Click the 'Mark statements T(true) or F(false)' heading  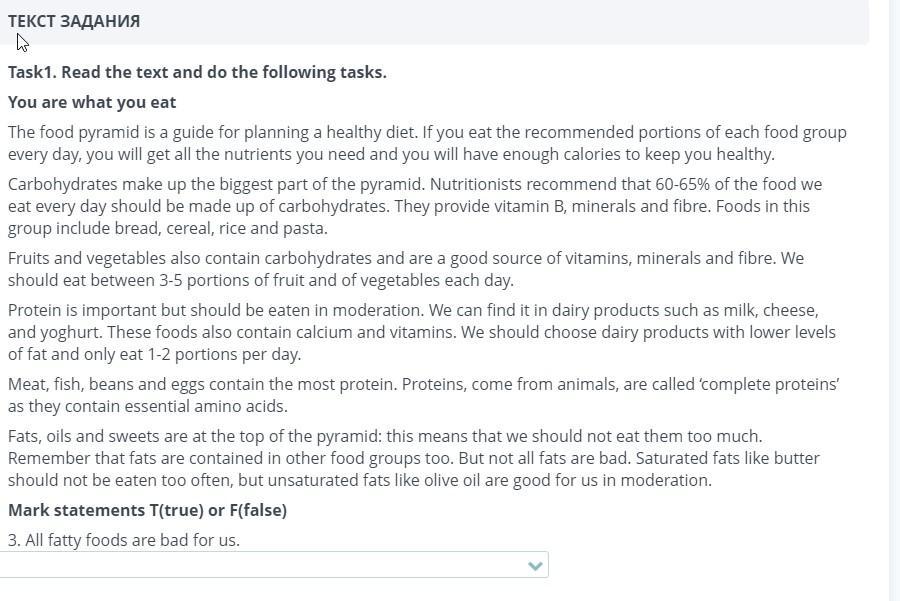(147, 510)
